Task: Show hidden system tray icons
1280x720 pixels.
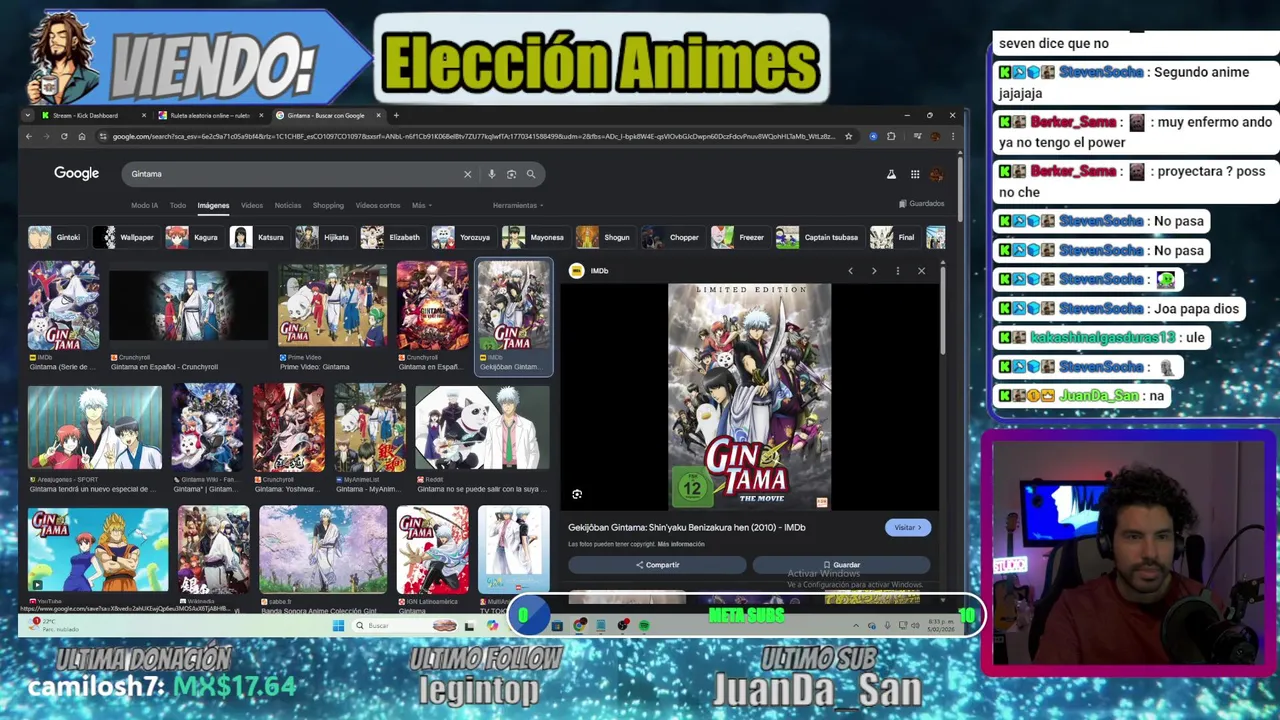Action: pyautogui.click(x=855, y=626)
